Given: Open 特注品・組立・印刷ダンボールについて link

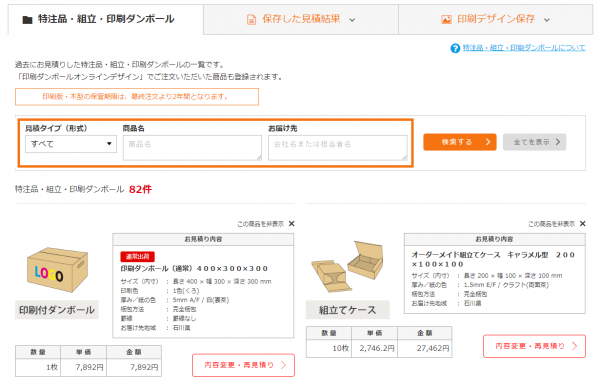Looking at the screenshot, I should click(524, 48).
